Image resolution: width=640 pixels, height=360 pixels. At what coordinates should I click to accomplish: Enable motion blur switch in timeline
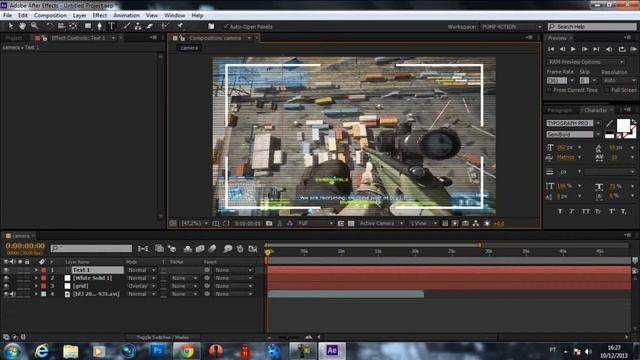(213, 248)
